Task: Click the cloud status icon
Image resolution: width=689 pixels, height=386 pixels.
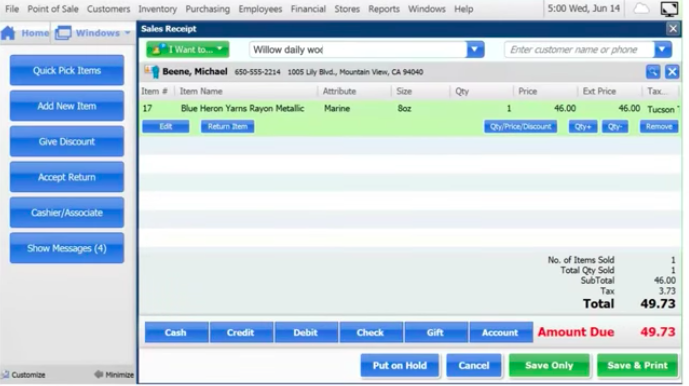Action: click(x=641, y=8)
